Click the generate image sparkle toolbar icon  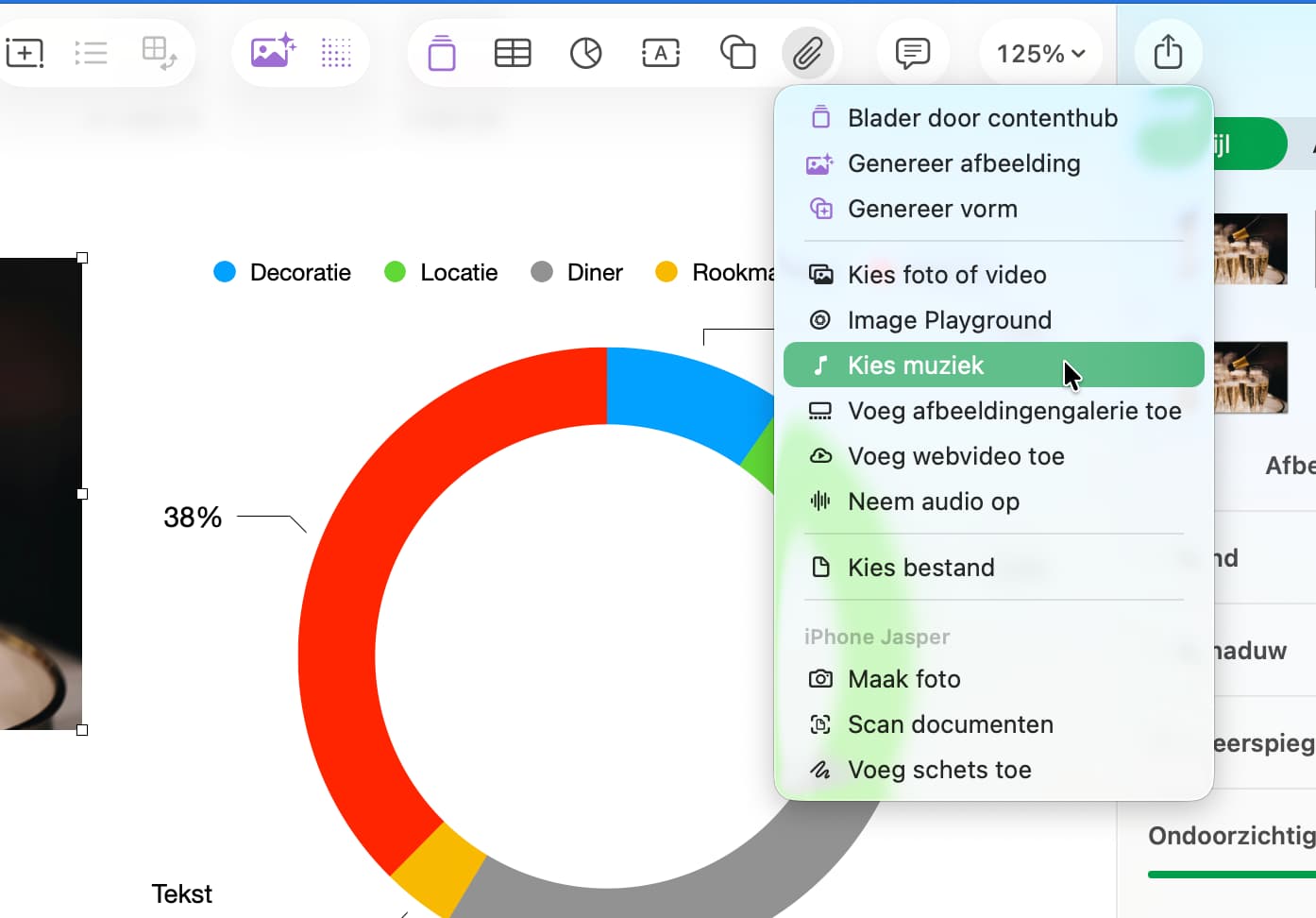tap(273, 51)
